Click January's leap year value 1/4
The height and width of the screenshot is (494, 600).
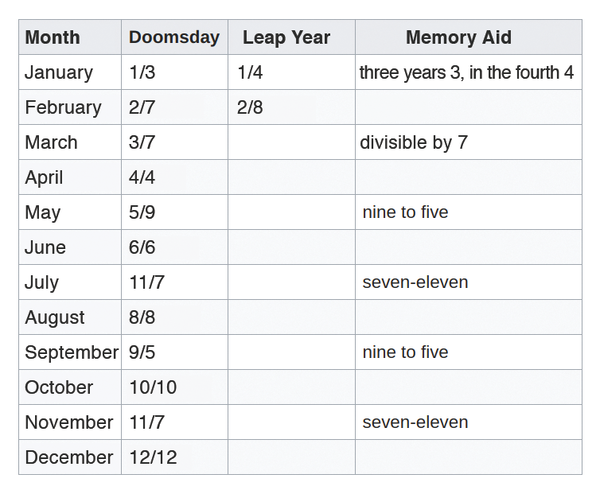click(x=250, y=73)
